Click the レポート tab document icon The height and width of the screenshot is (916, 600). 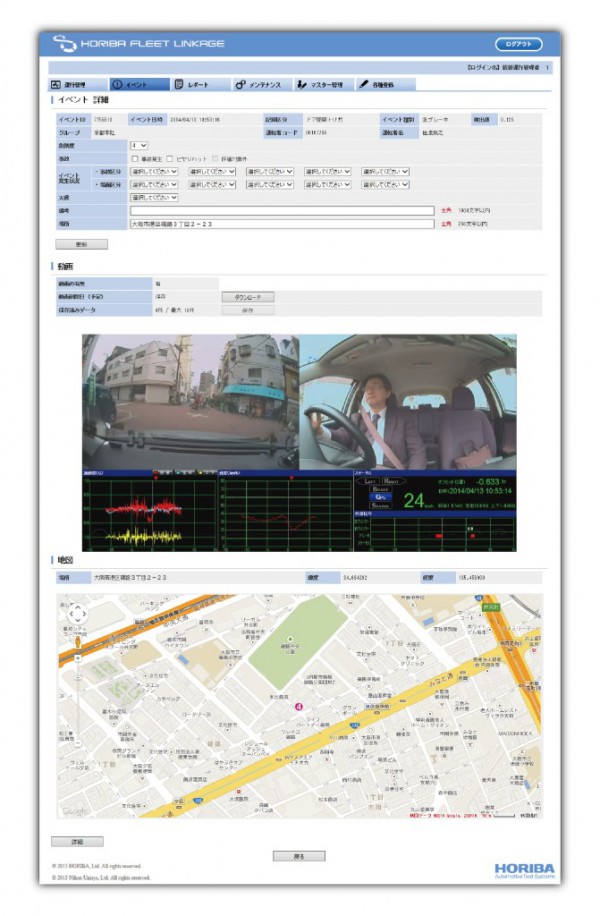point(179,85)
